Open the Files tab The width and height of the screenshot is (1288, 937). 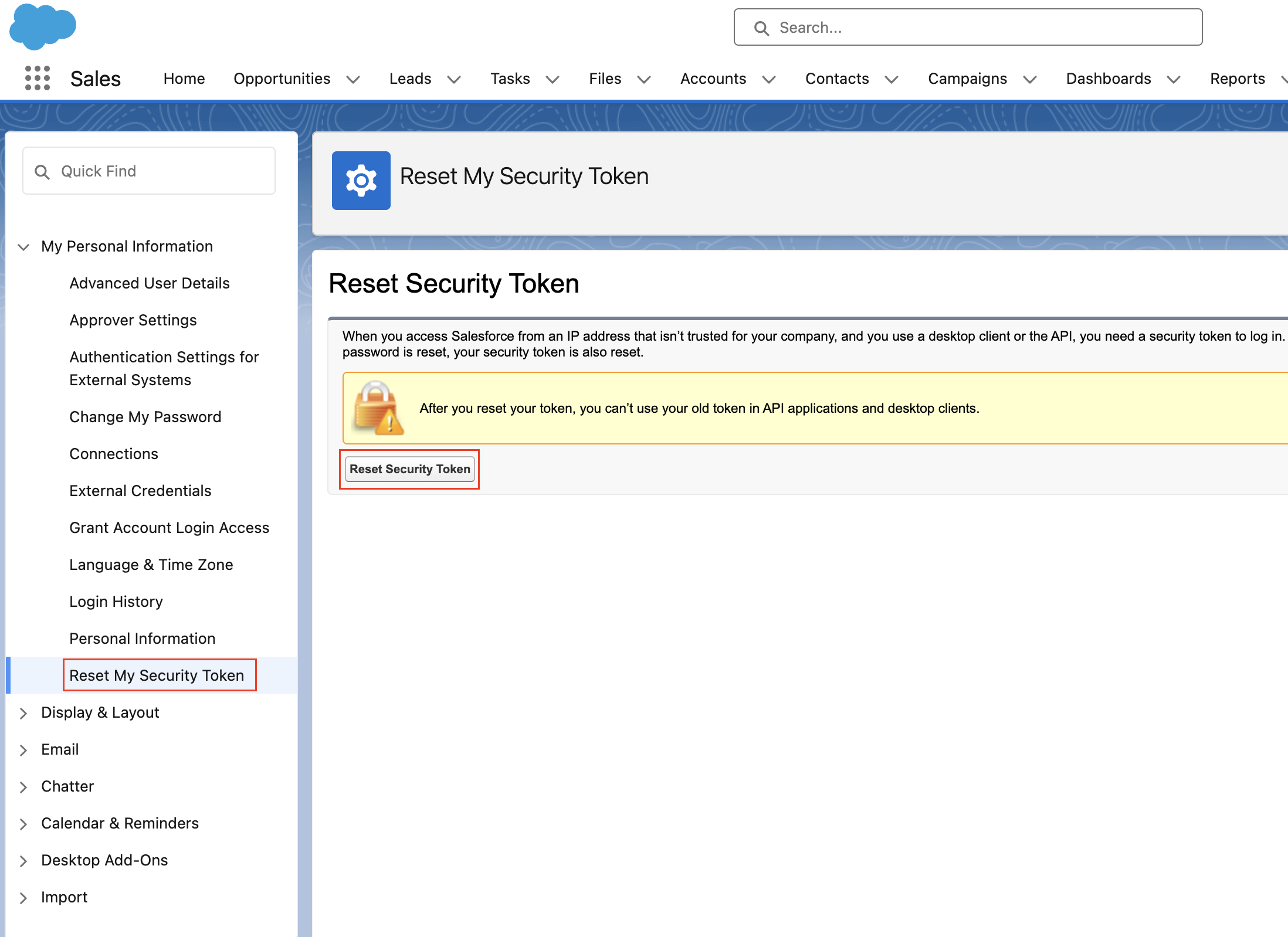point(605,79)
